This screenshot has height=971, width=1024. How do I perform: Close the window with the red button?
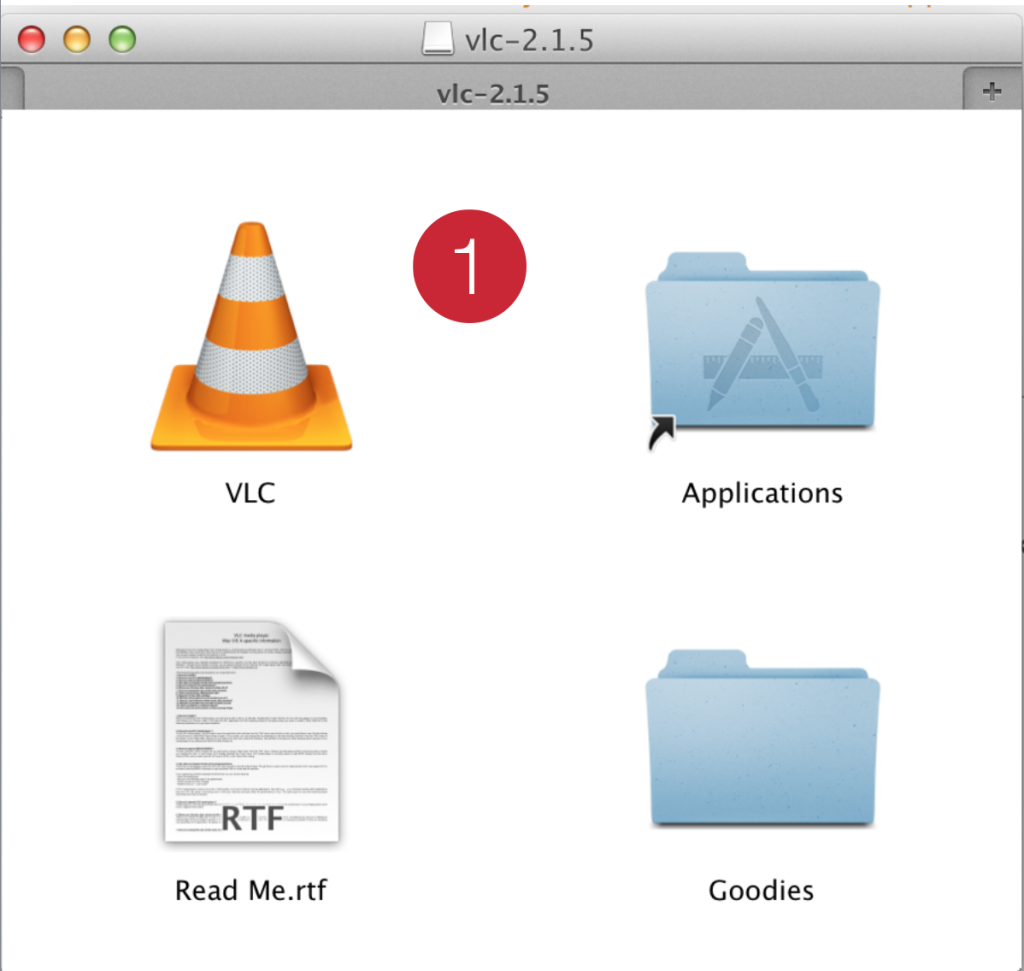coord(31,39)
